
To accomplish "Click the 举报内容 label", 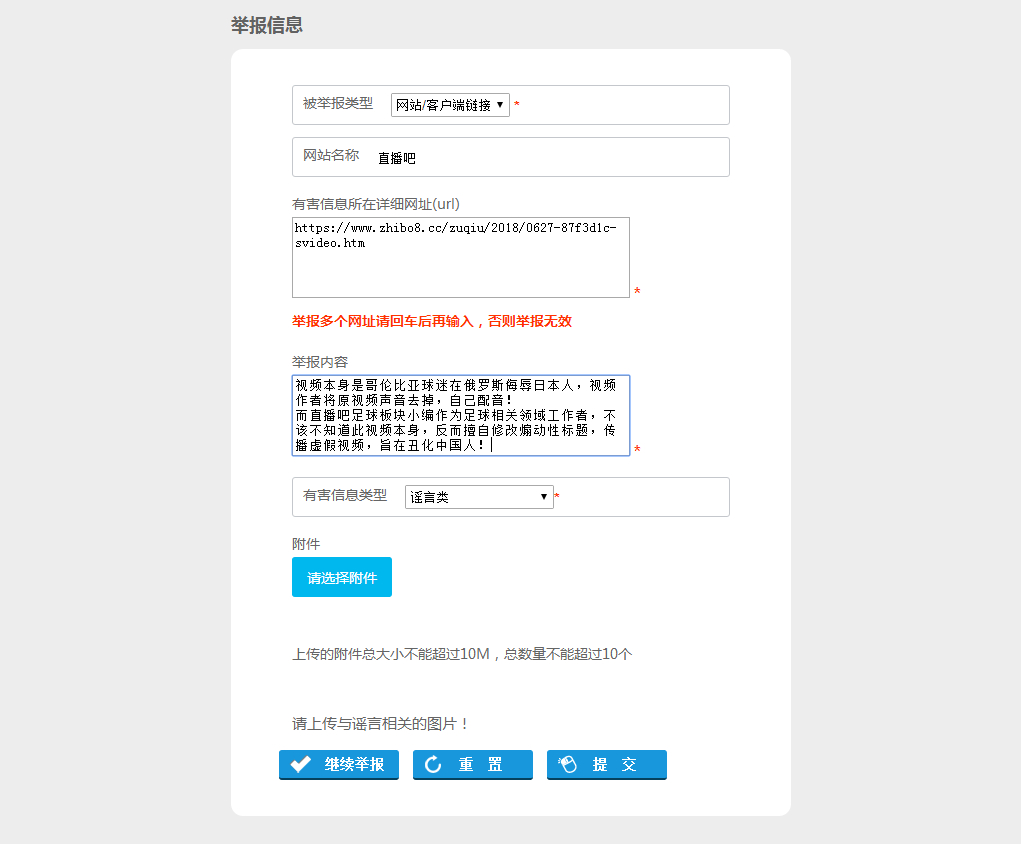I will (320, 362).
